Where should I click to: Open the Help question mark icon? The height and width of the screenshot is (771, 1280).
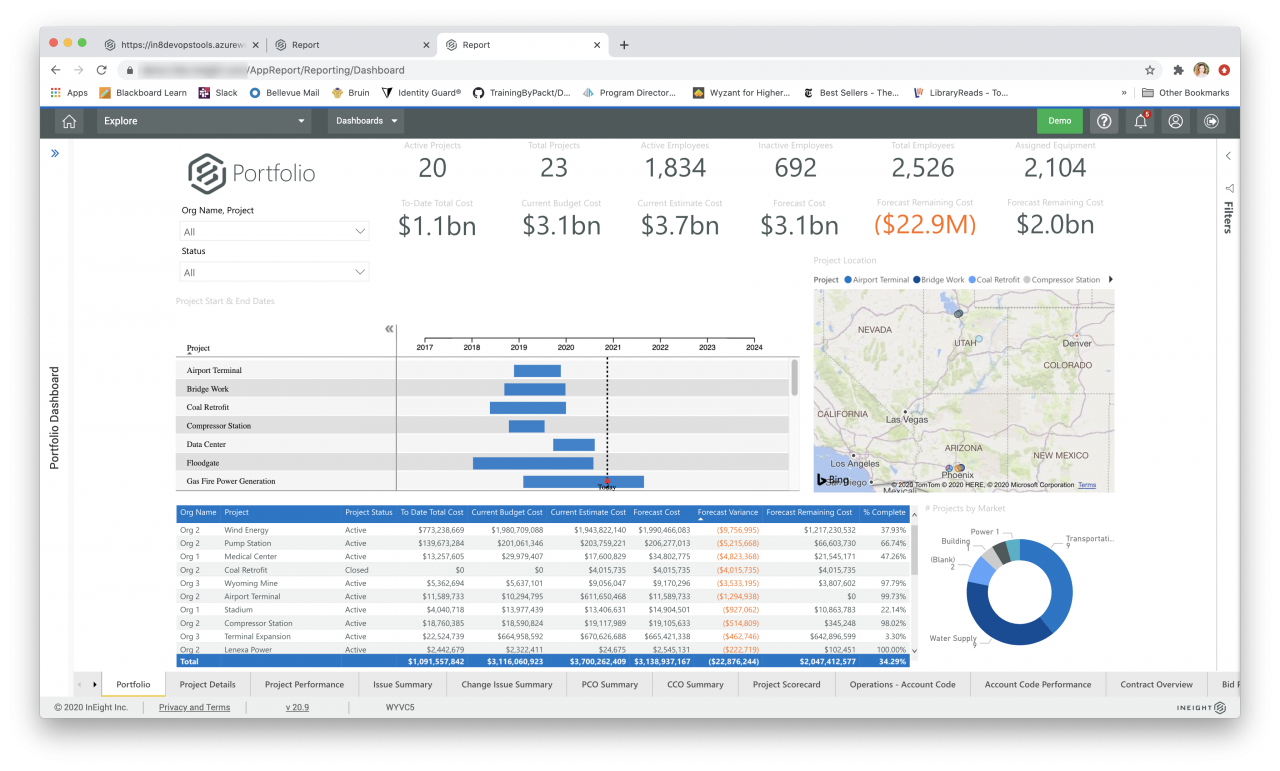click(1104, 121)
